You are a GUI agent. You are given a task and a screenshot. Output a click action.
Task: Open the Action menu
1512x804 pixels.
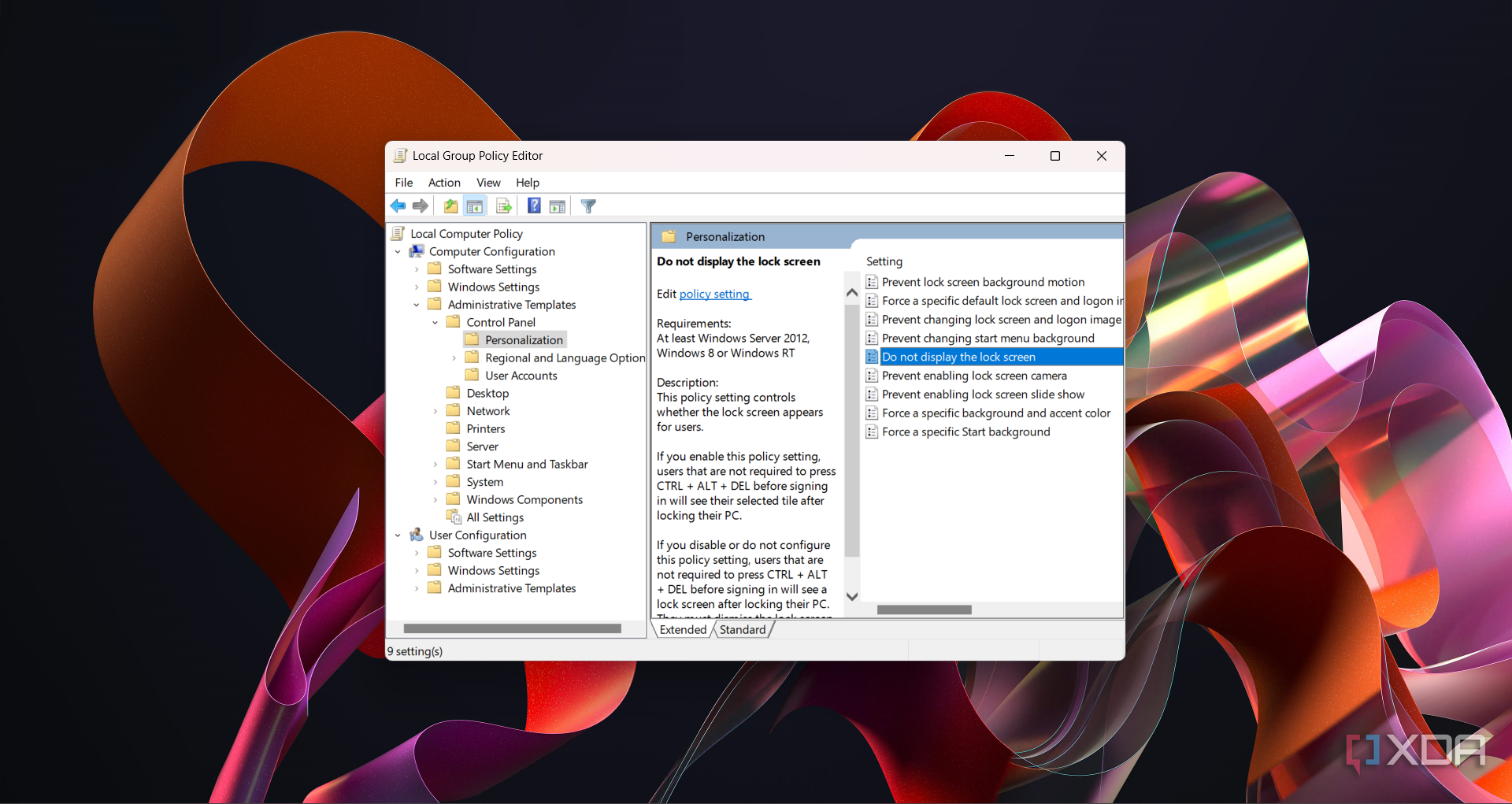pyautogui.click(x=444, y=183)
